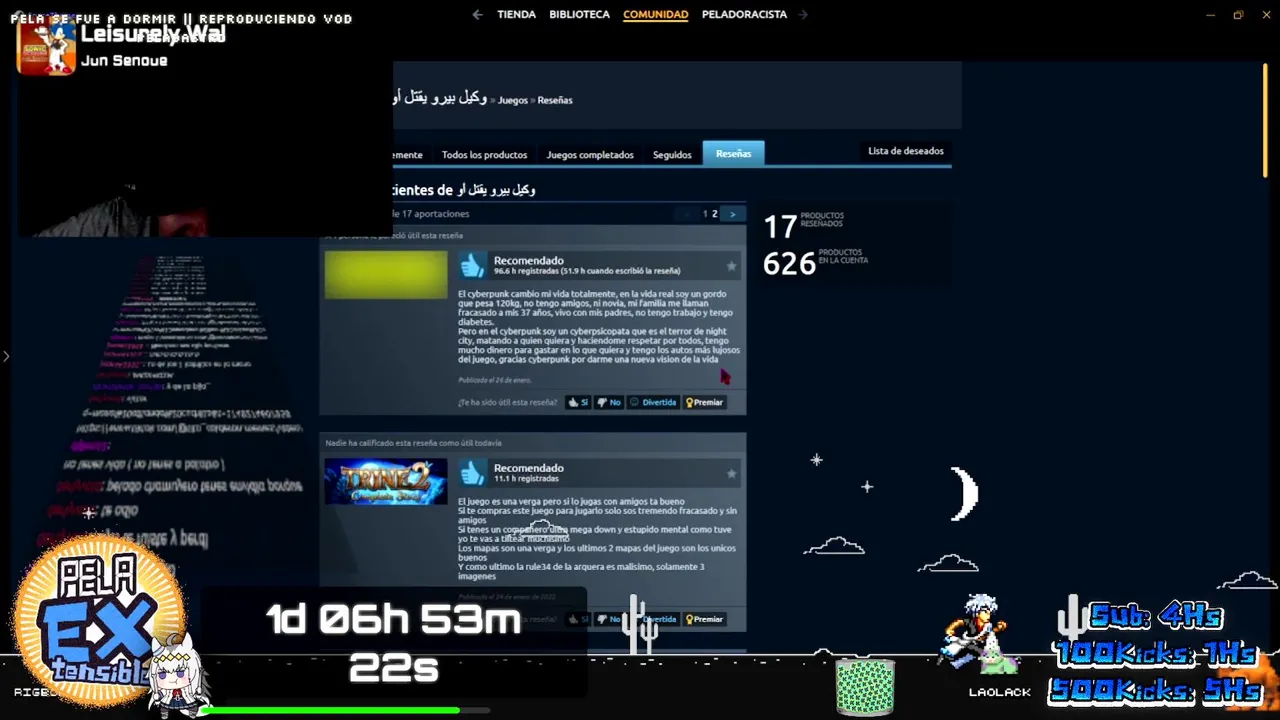The width and height of the screenshot is (1280, 720).
Task: Open the Recomendado title of Cyberpunk review
Action: click(x=528, y=260)
